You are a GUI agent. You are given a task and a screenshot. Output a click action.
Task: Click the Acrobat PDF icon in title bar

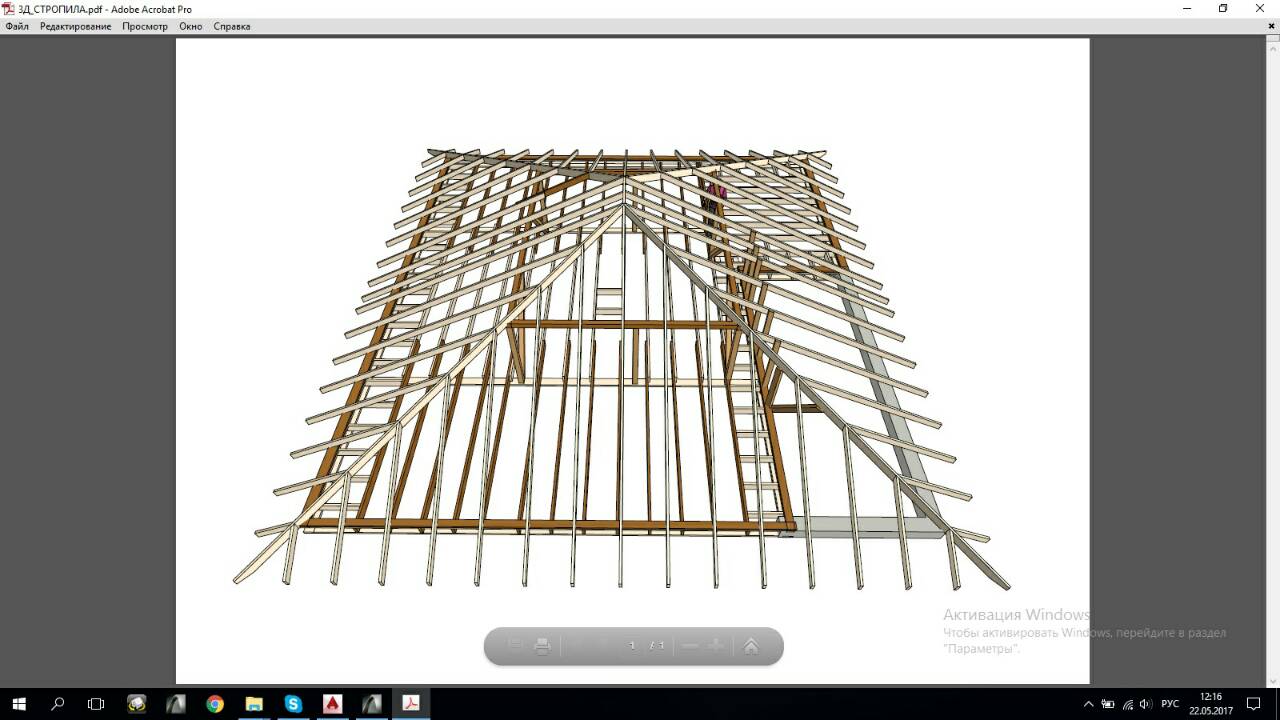[x=9, y=9]
